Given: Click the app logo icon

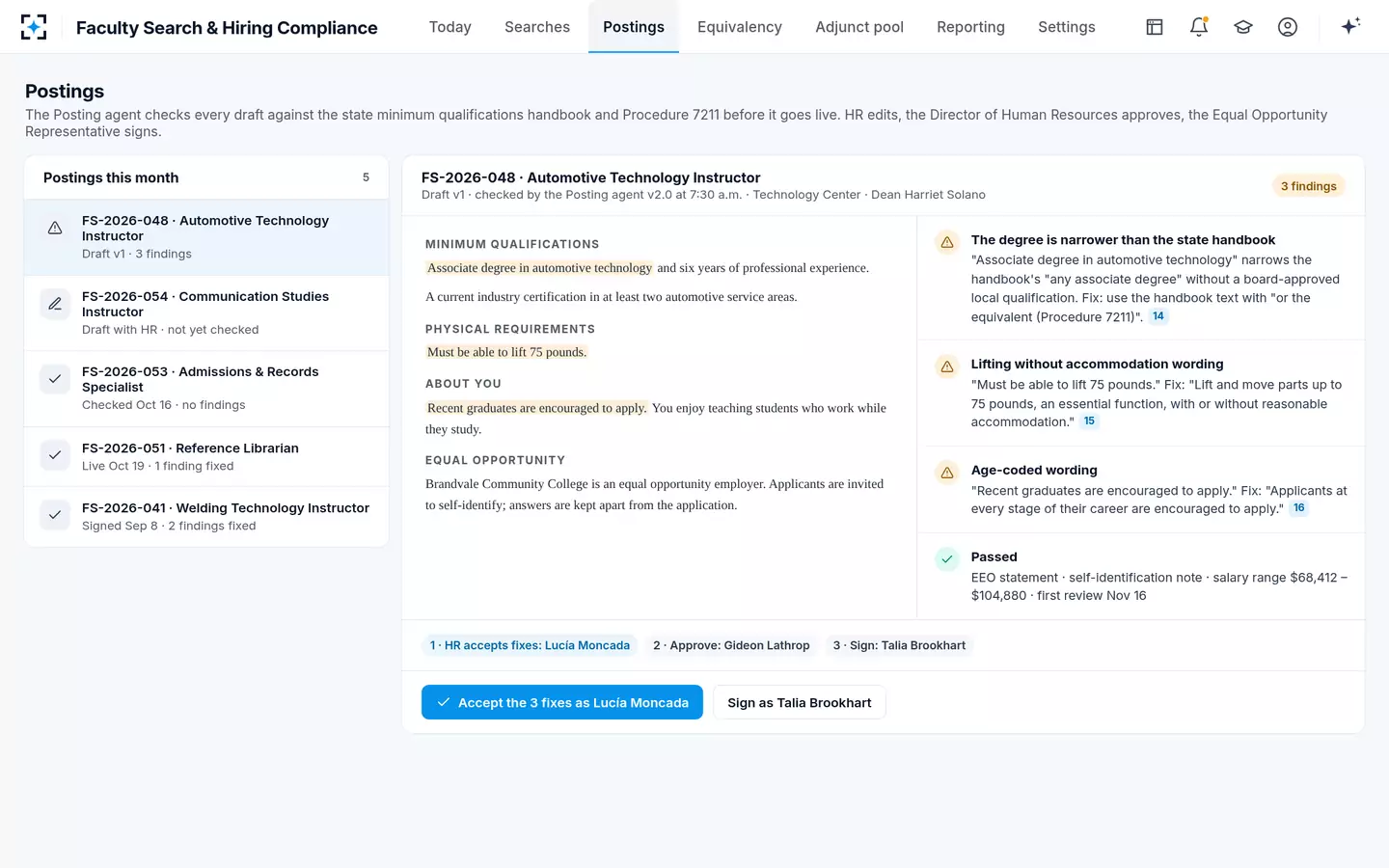Looking at the screenshot, I should pyautogui.click(x=34, y=27).
